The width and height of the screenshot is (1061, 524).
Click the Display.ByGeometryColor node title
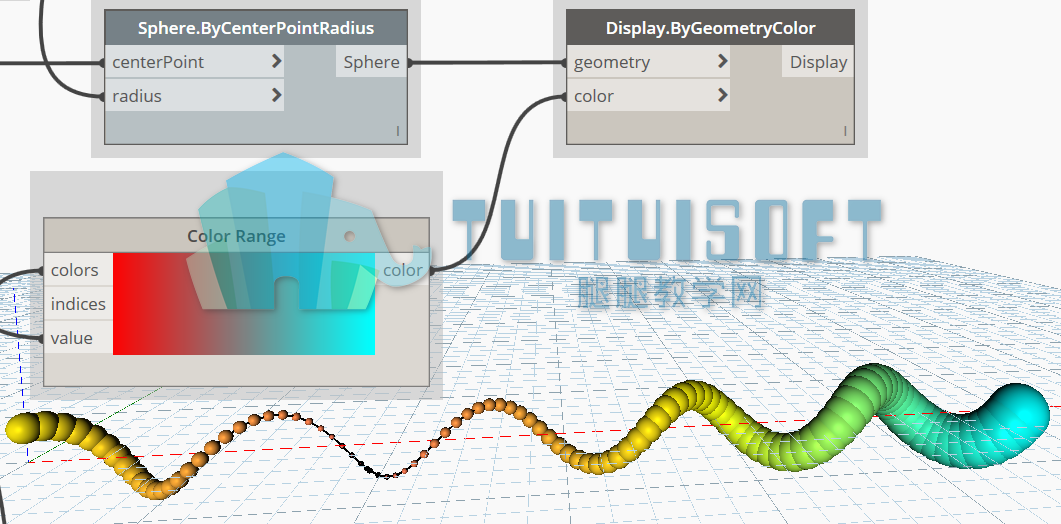coord(710,28)
